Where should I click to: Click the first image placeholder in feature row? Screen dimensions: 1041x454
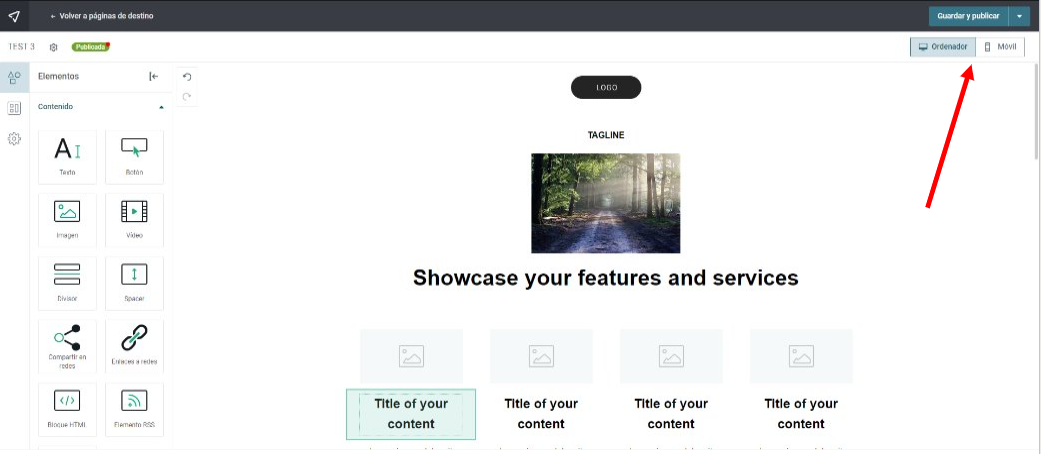click(412, 356)
